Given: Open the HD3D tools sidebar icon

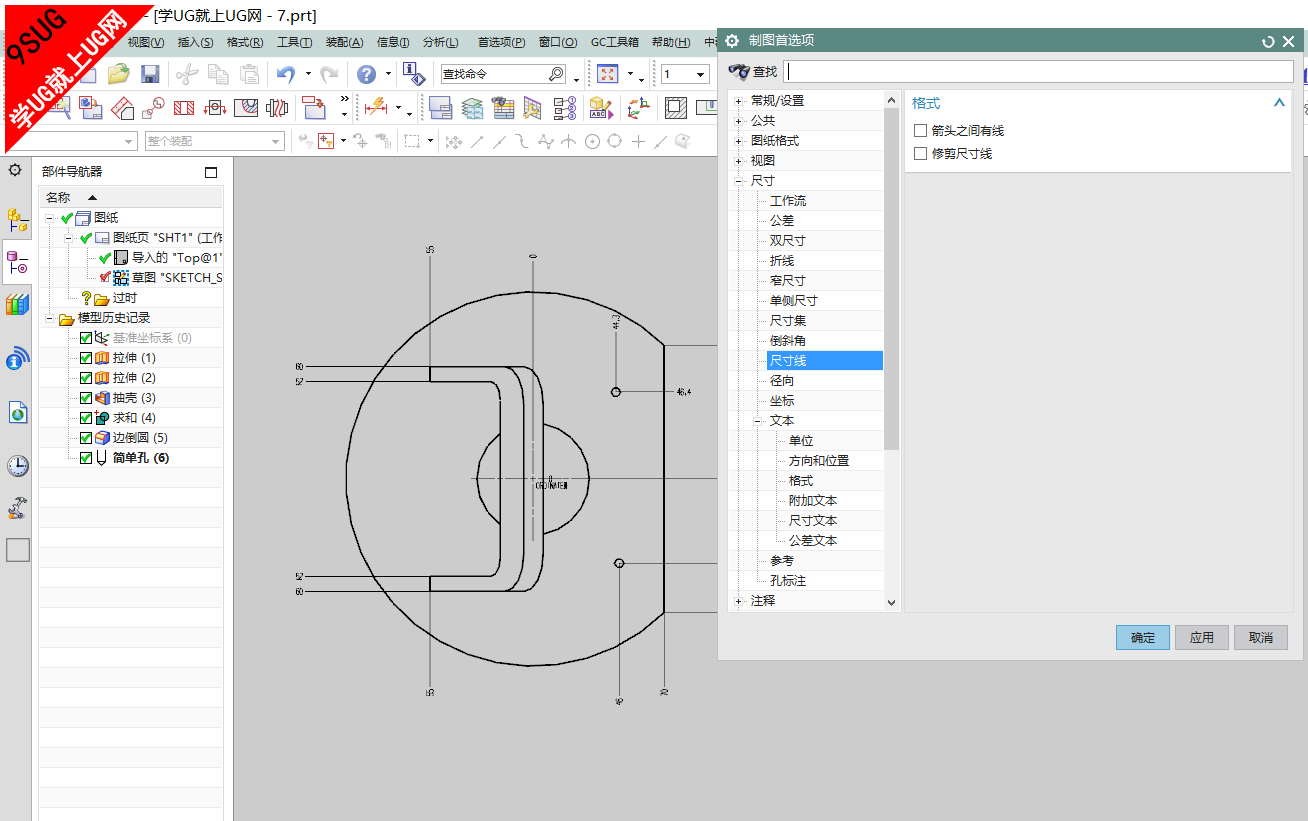Looking at the screenshot, I should [17, 358].
